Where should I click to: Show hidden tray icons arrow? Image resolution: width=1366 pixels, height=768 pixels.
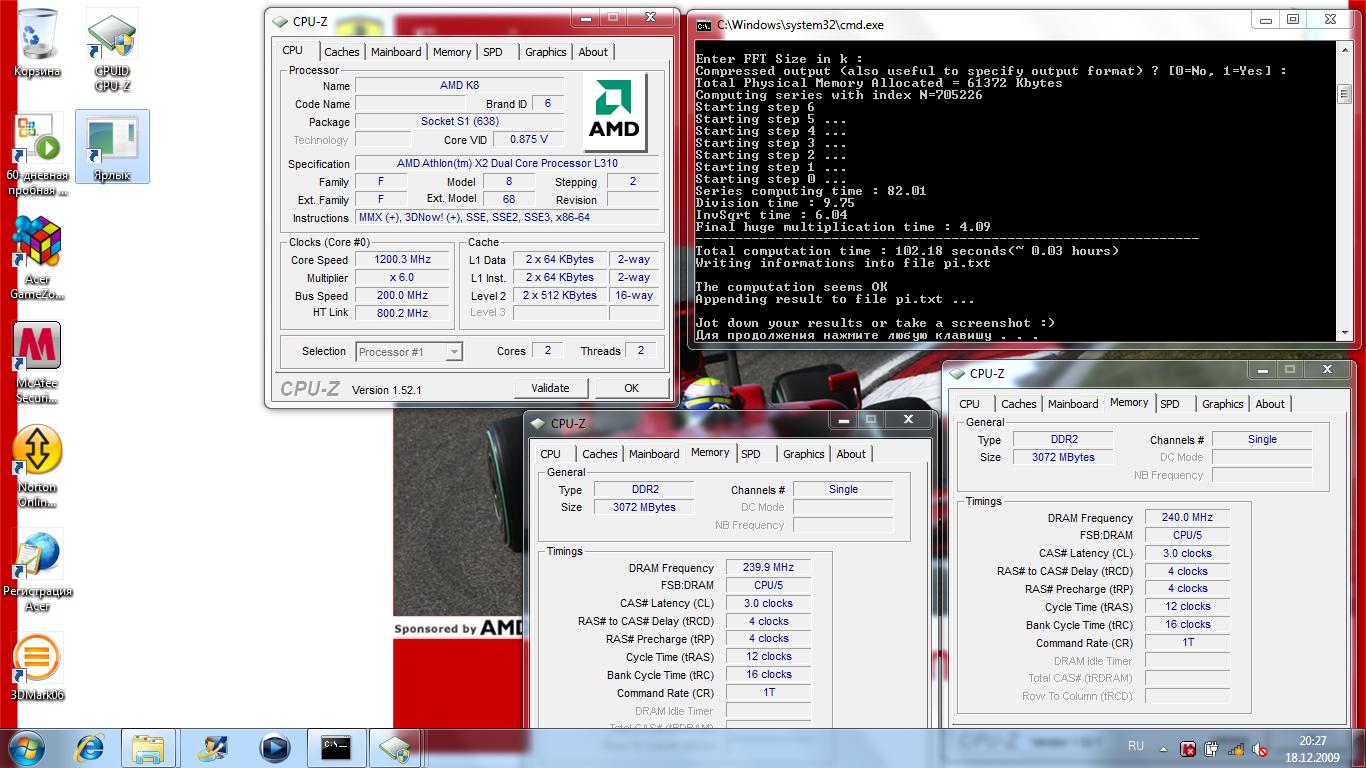(x=1163, y=749)
